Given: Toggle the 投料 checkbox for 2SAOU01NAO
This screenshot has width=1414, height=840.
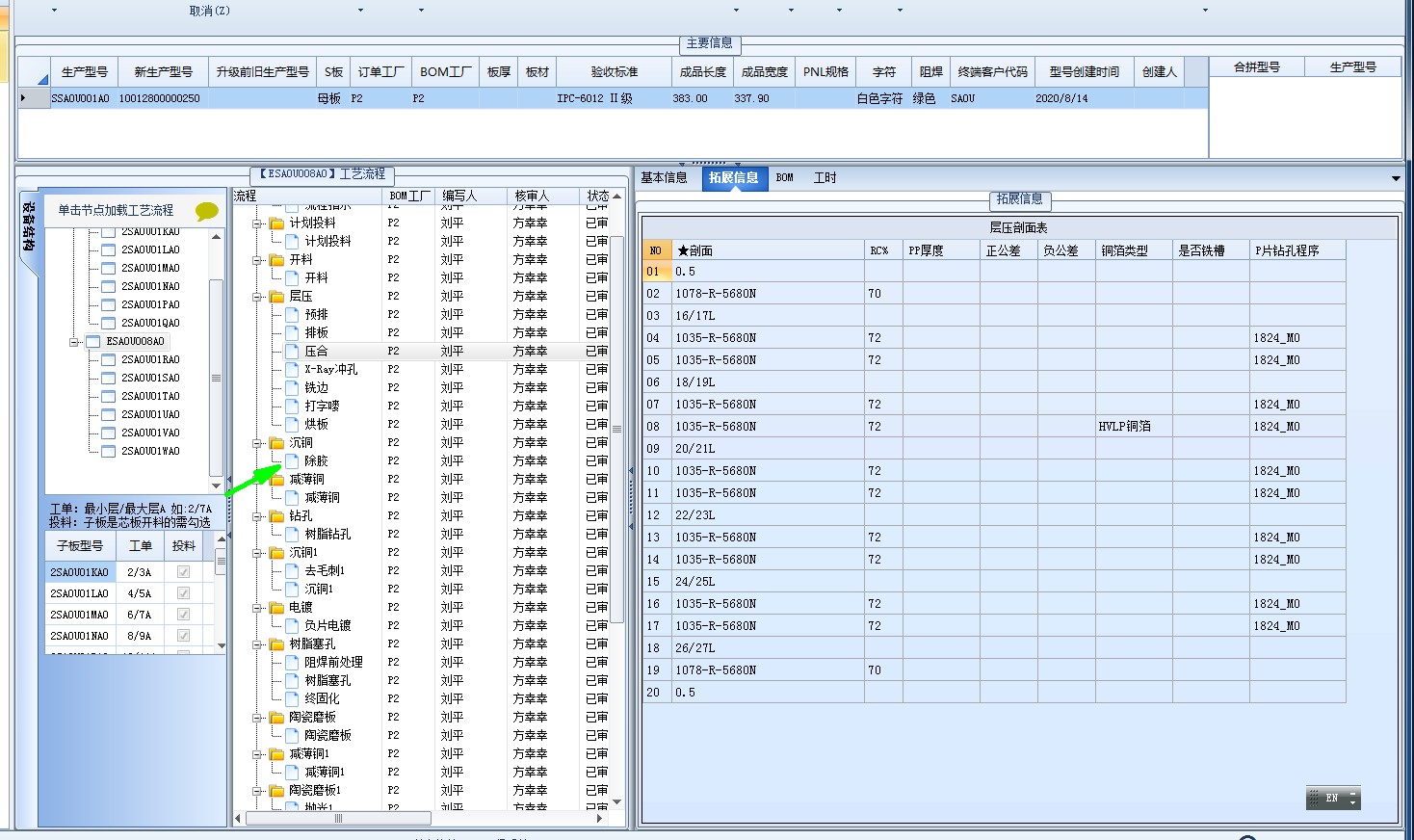Looking at the screenshot, I should pos(183,636).
